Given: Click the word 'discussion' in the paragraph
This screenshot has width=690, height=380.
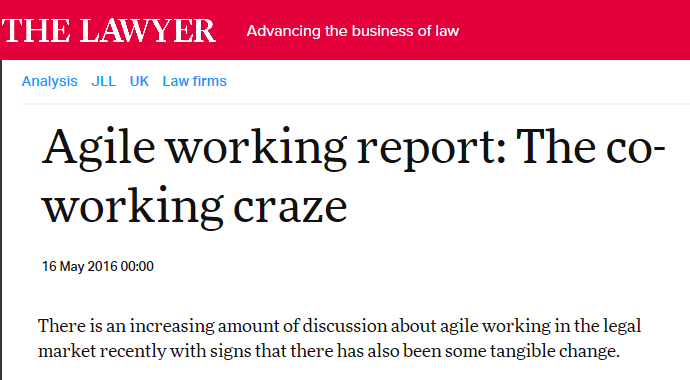Looking at the screenshot, I should [345, 326].
